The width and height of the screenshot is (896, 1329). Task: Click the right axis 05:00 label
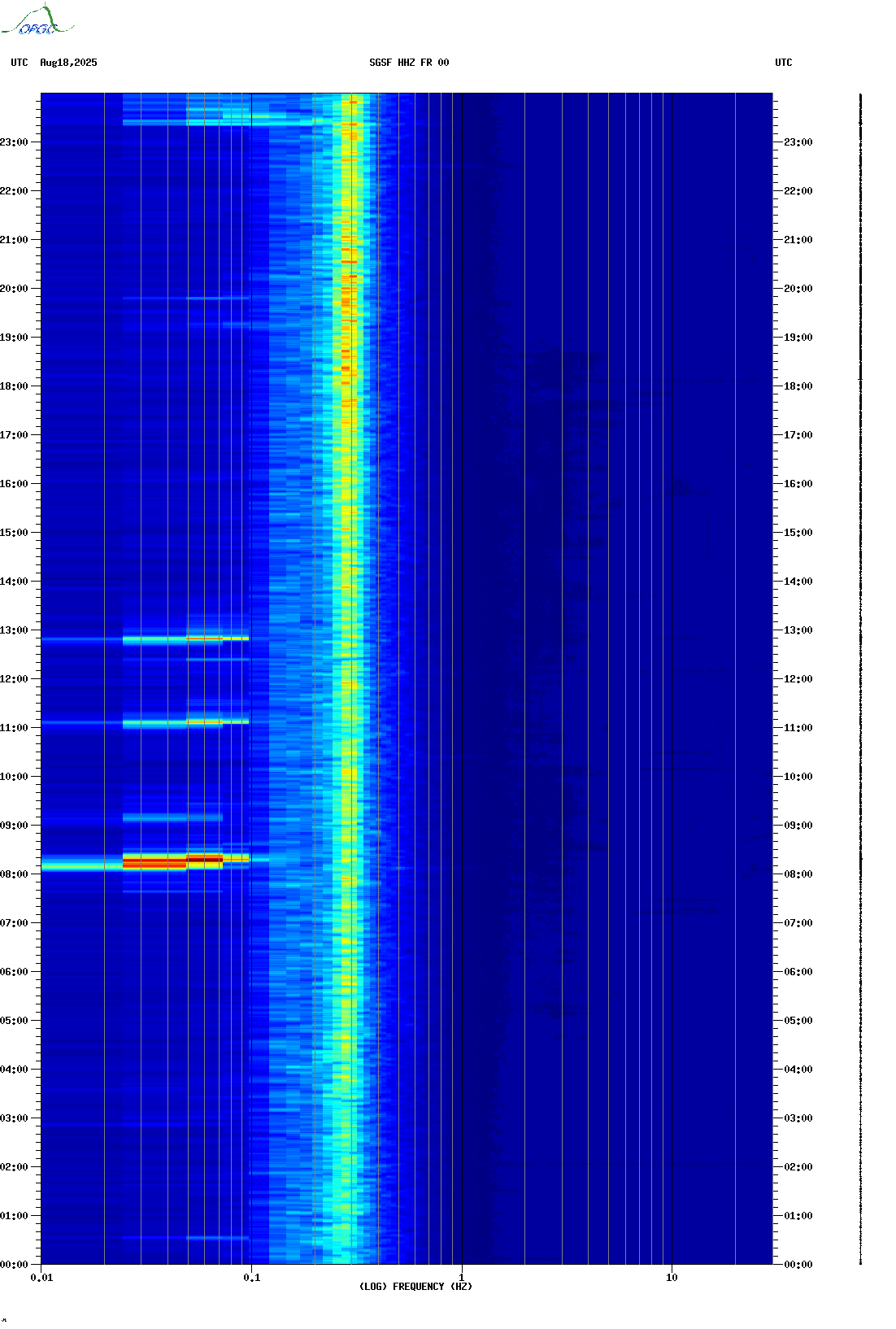point(798,1021)
